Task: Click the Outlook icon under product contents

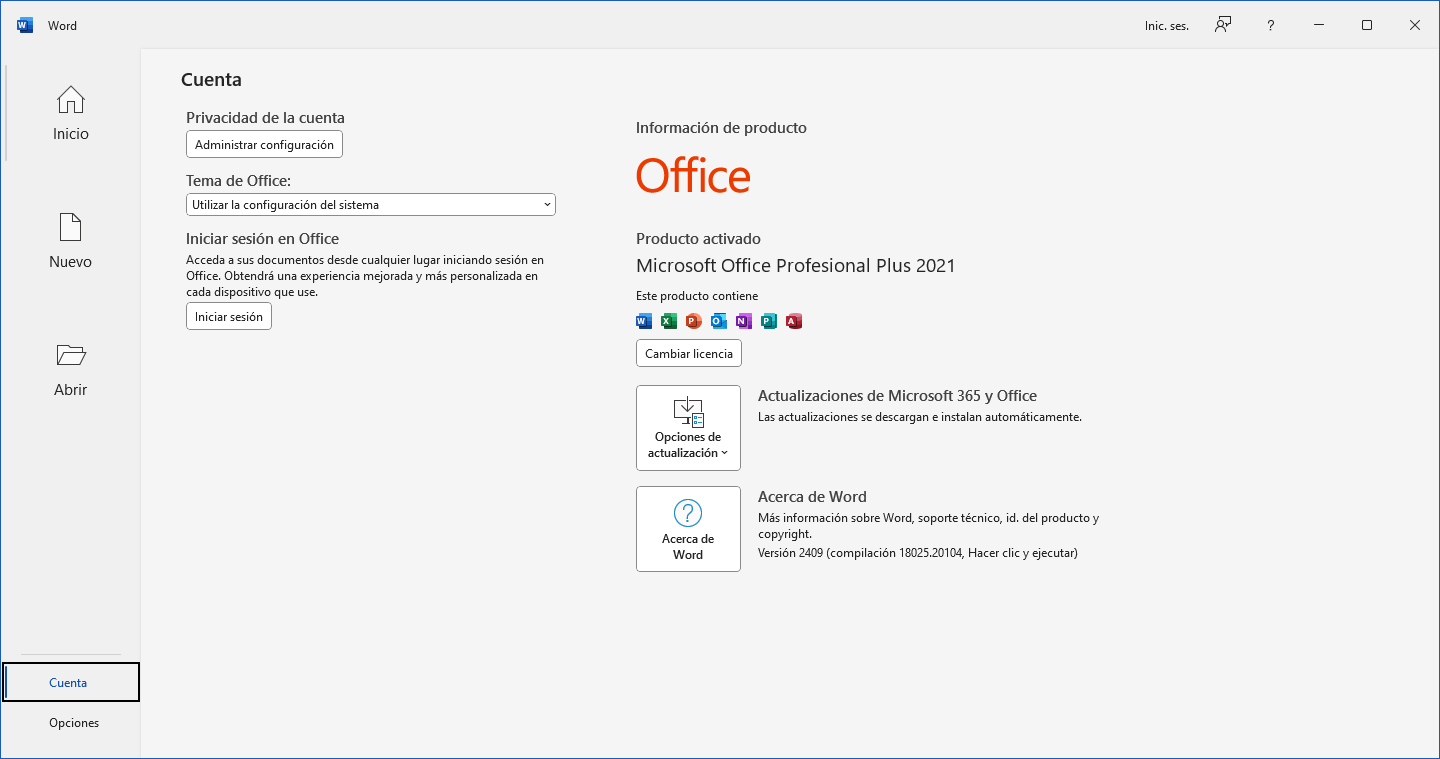Action: coord(719,321)
